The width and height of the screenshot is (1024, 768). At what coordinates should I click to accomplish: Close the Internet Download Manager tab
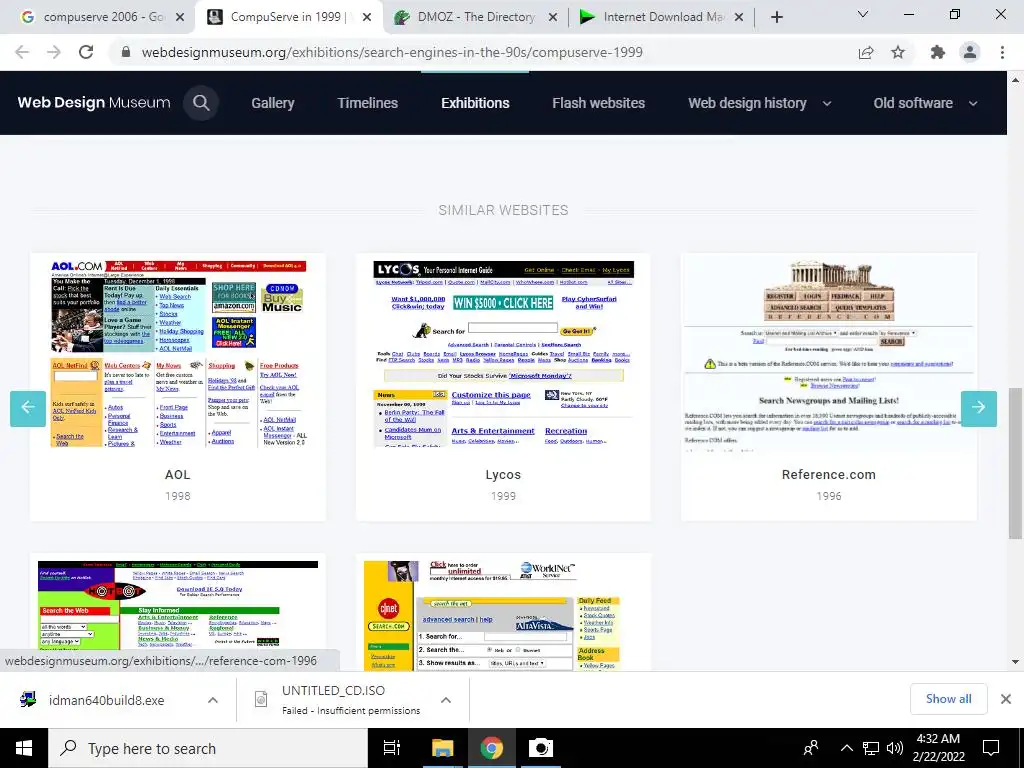tap(739, 17)
